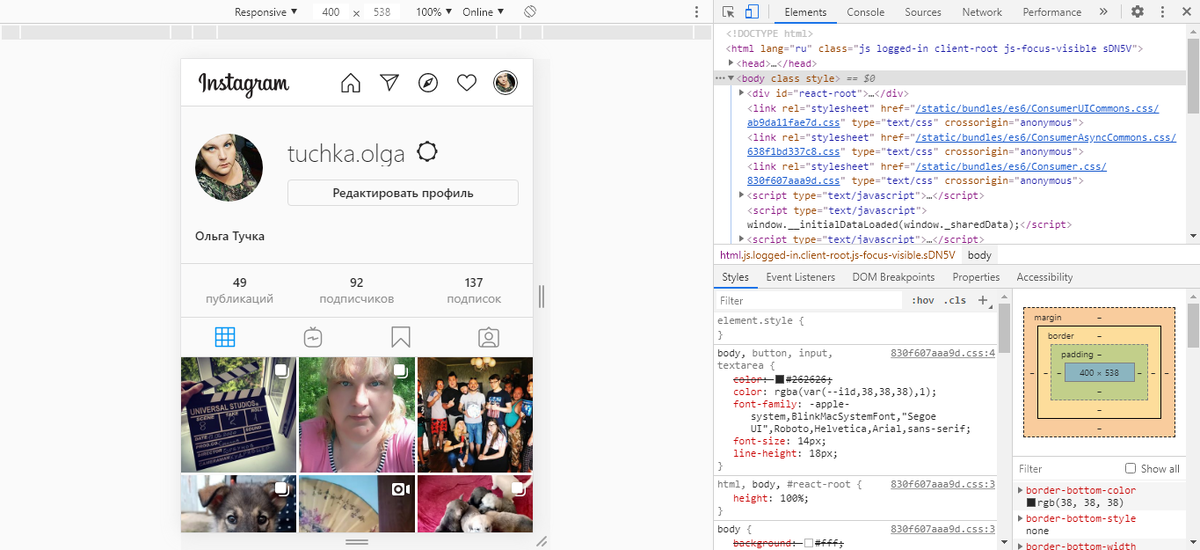Image resolution: width=1200 pixels, height=550 pixels.
Task: Open the group party photo thumbnail
Action: 474,414
